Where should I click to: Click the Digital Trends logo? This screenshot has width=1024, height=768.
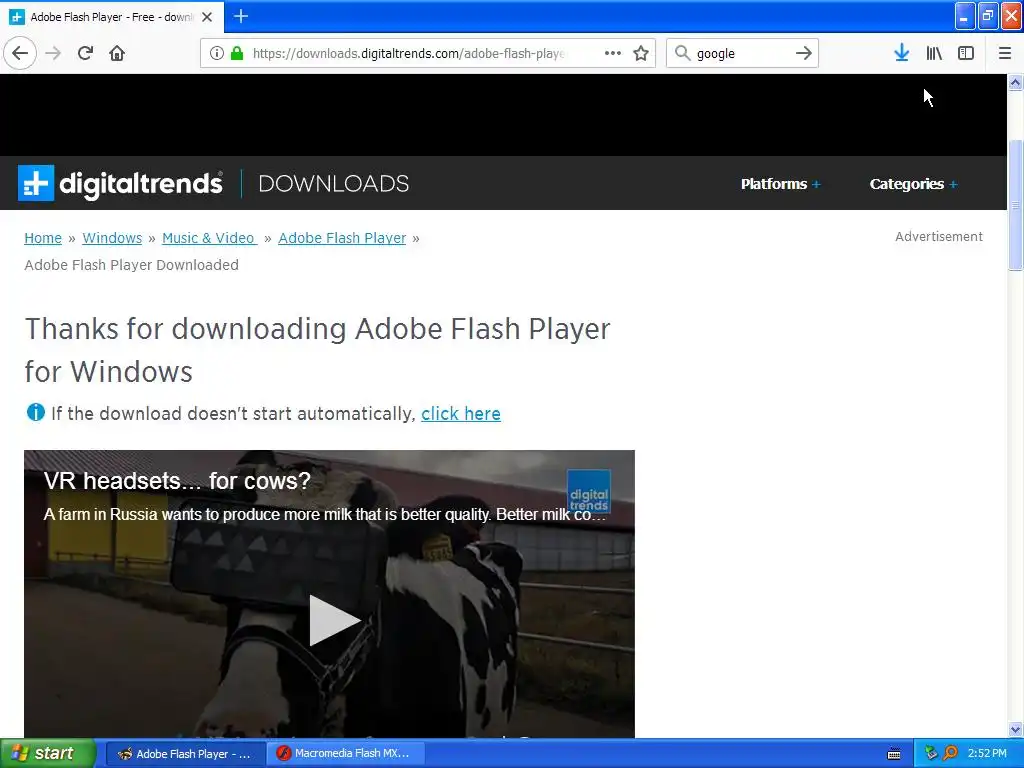coord(120,184)
